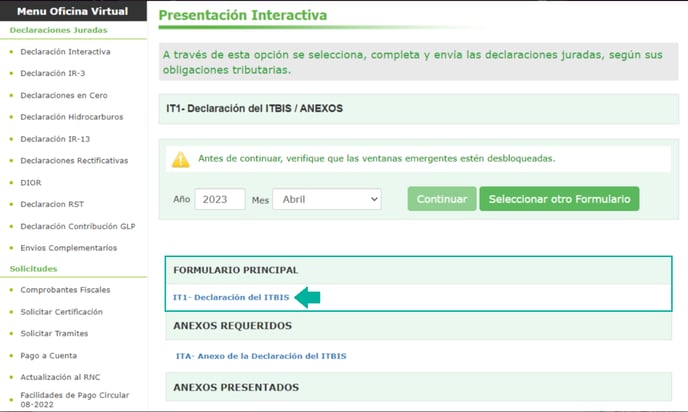This screenshot has width=688, height=412.
Task: Open Solicitar Tramites
Action: pos(54,333)
